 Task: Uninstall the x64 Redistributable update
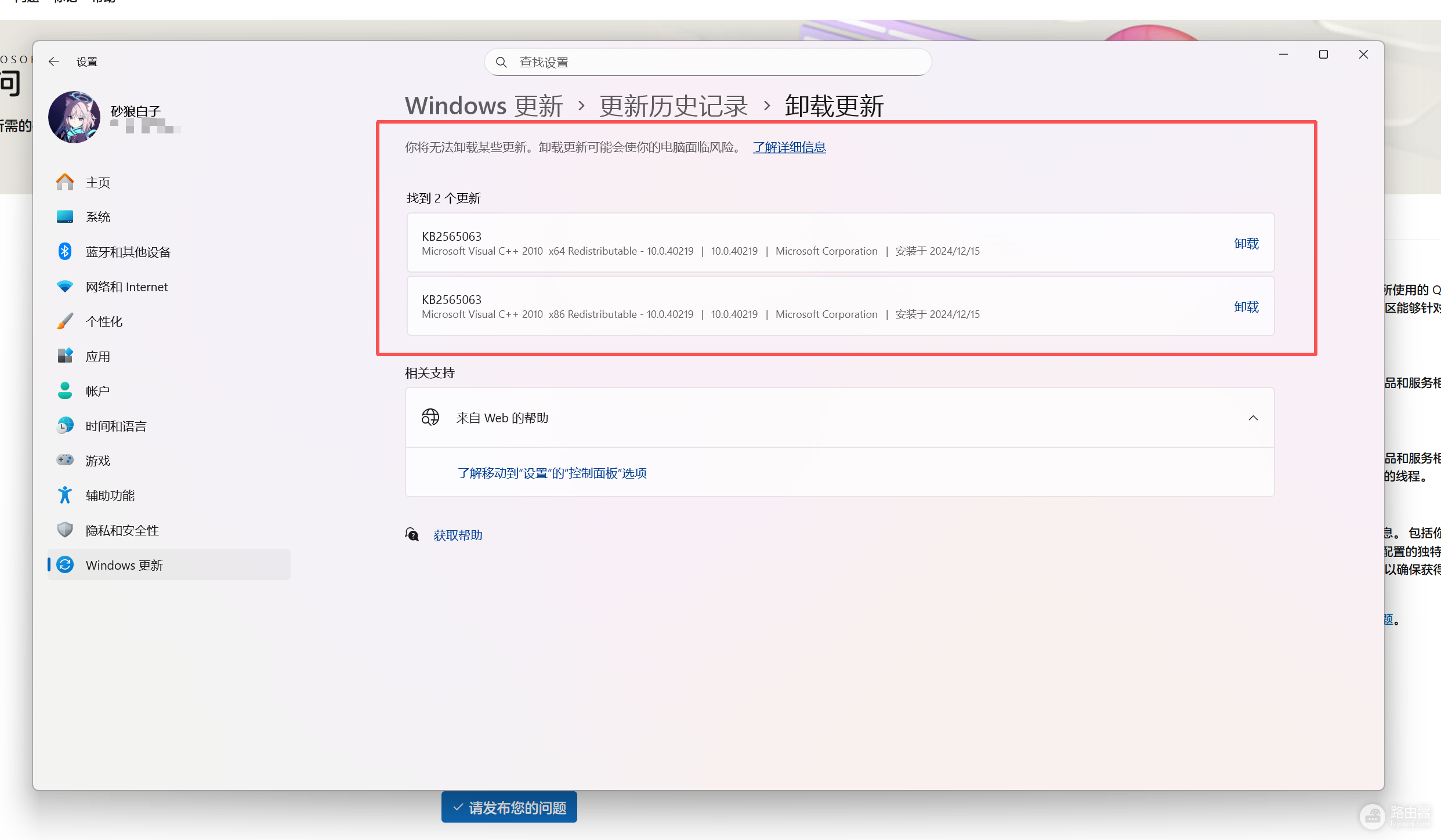pyautogui.click(x=1246, y=244)
